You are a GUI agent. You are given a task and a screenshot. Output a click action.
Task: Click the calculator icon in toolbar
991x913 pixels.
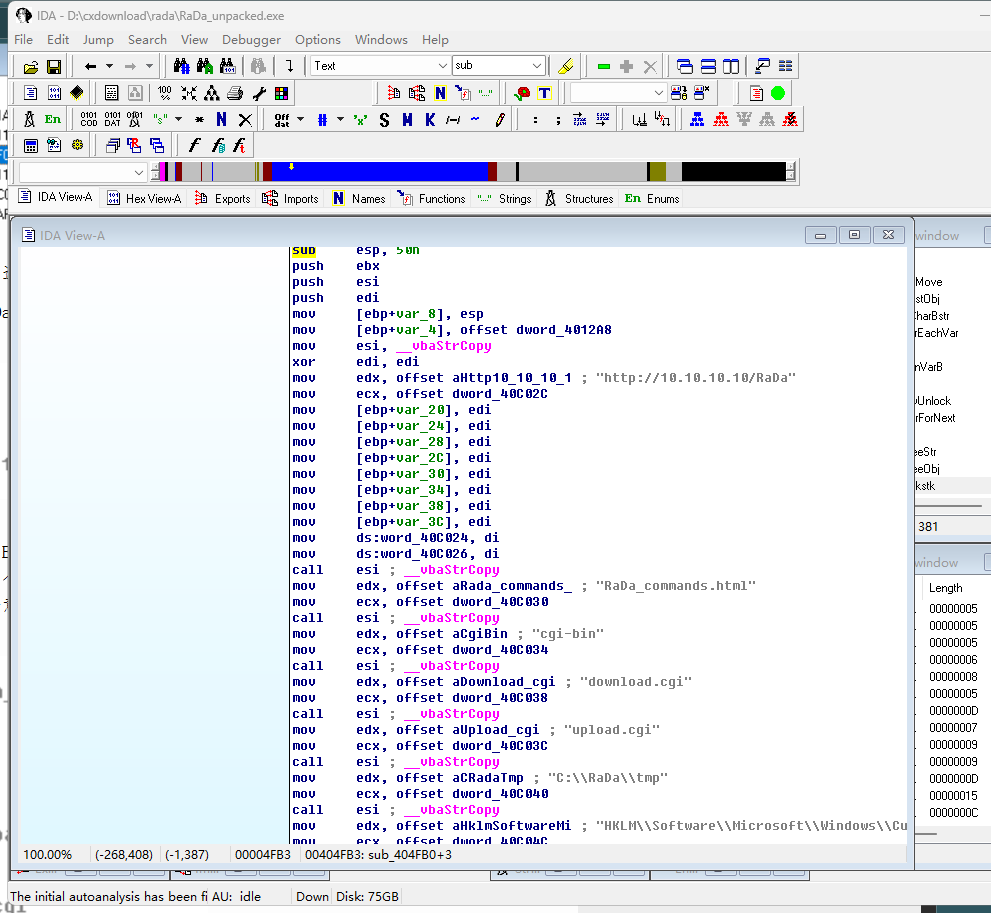30,146
